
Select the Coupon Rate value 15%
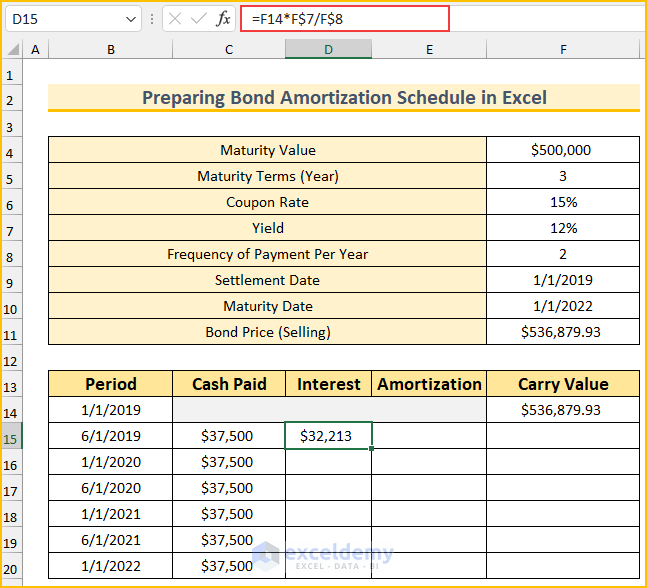563,202
